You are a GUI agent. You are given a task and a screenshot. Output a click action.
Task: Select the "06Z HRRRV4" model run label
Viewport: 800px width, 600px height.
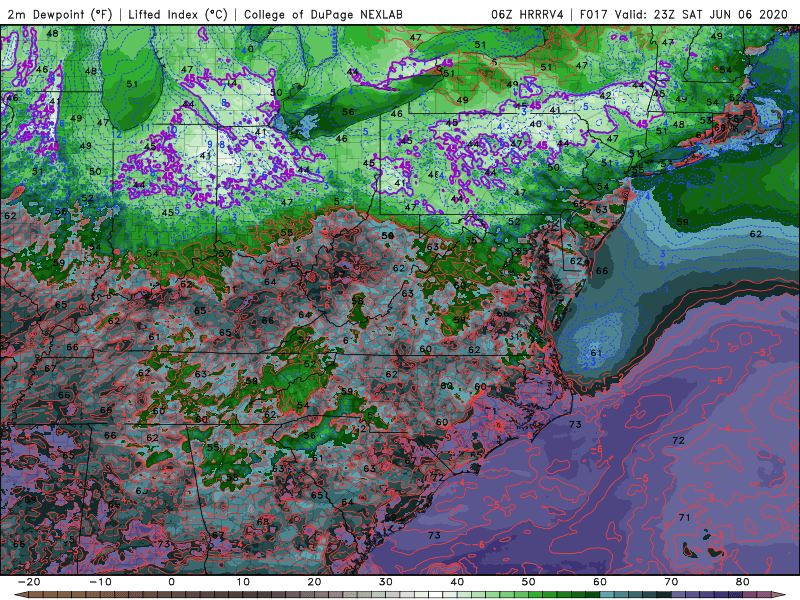[527, 14]
